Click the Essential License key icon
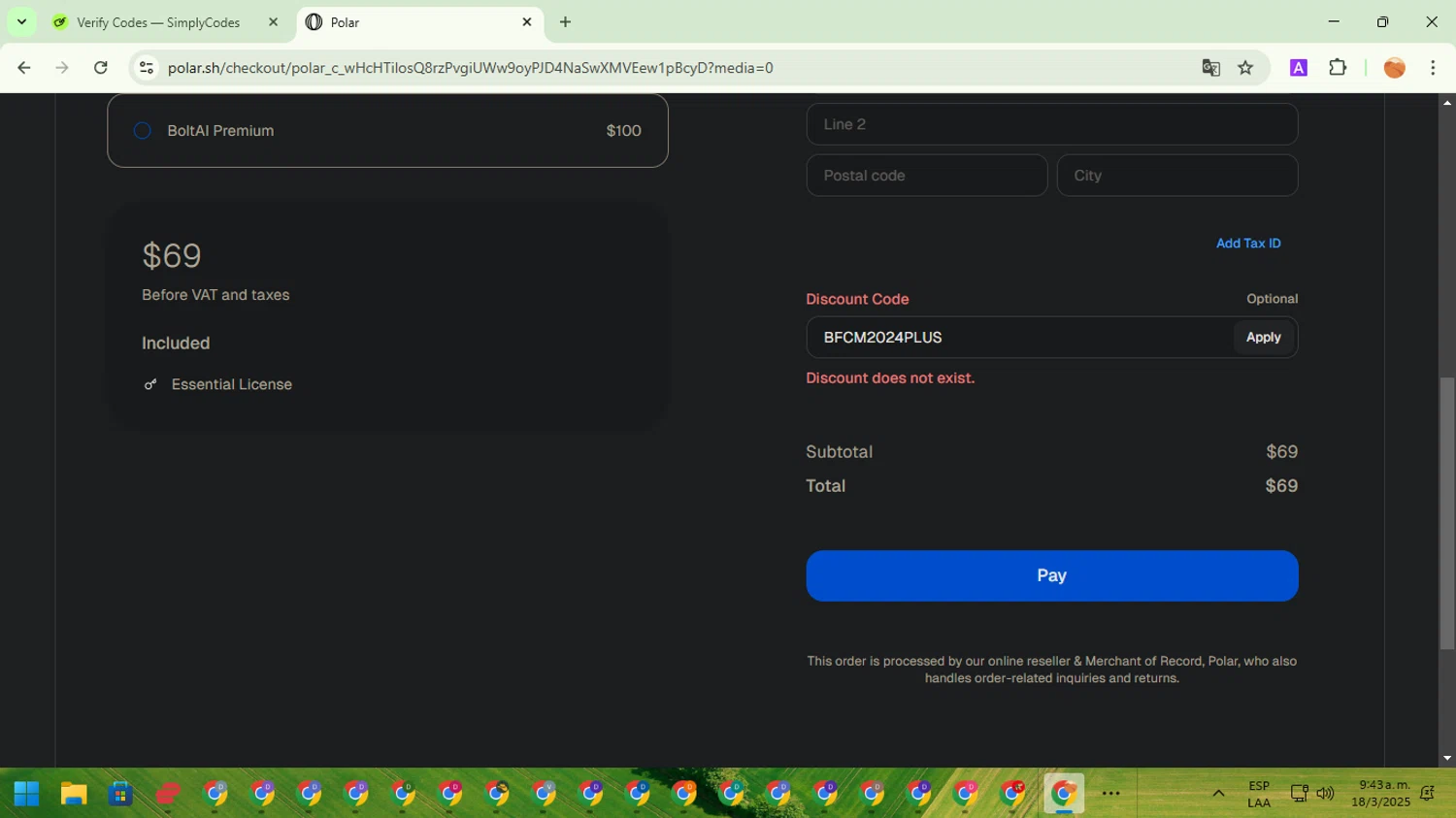This screenshot has width=1456, height=818. pos(150,384)
